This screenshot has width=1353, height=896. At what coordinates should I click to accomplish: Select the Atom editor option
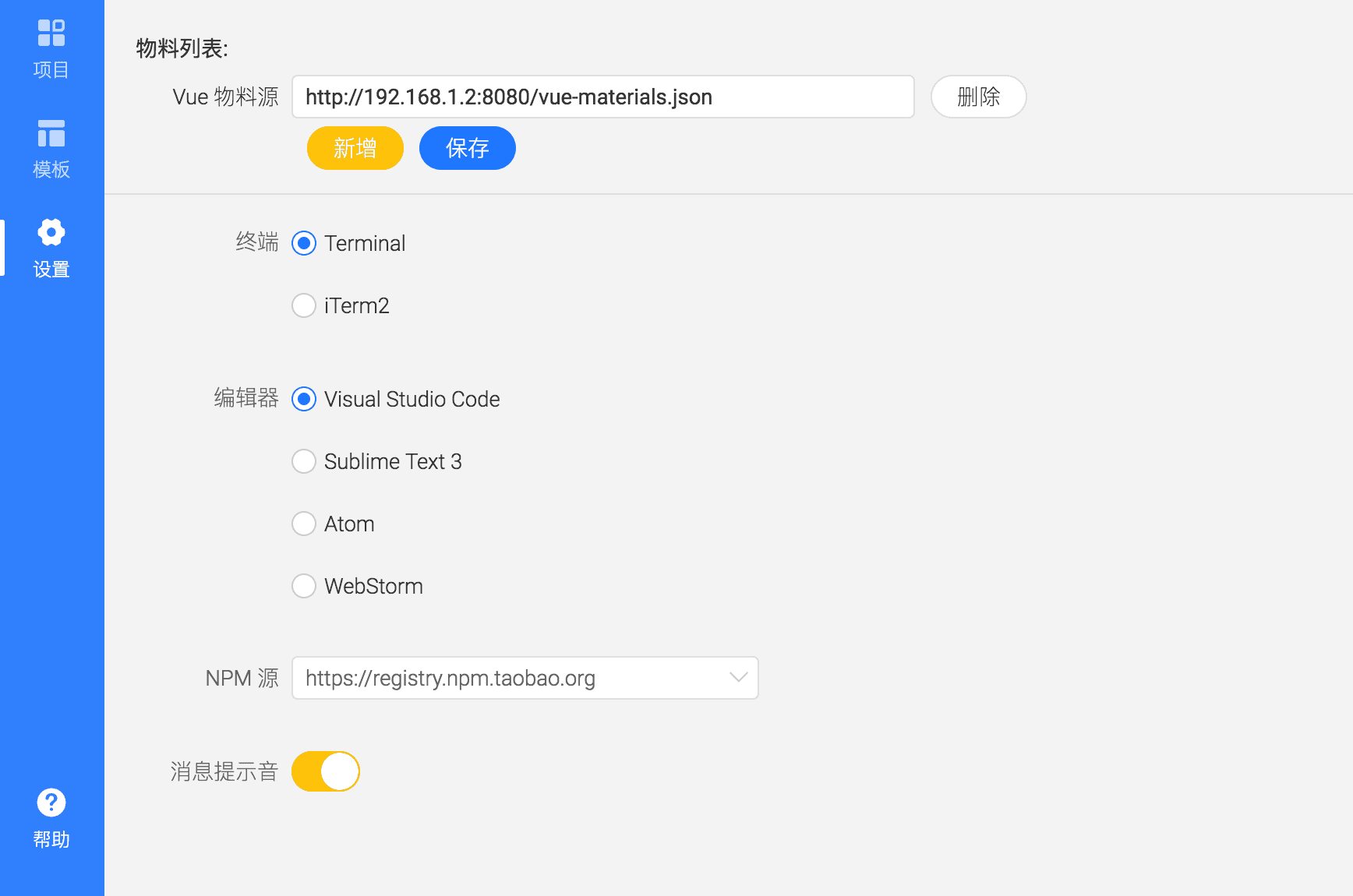[304, 524]
